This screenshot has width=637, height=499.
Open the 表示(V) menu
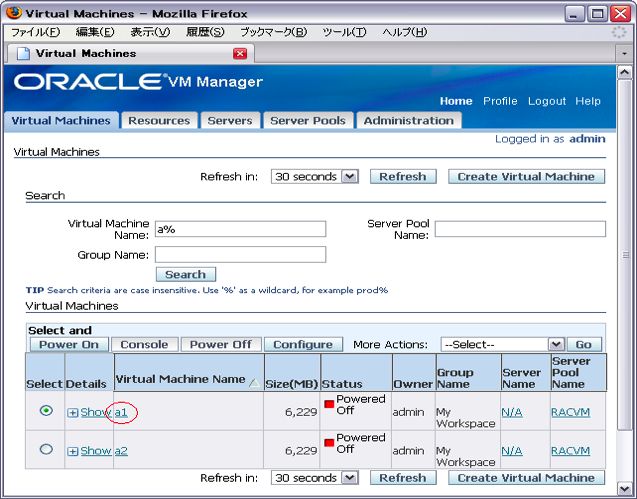150,32
